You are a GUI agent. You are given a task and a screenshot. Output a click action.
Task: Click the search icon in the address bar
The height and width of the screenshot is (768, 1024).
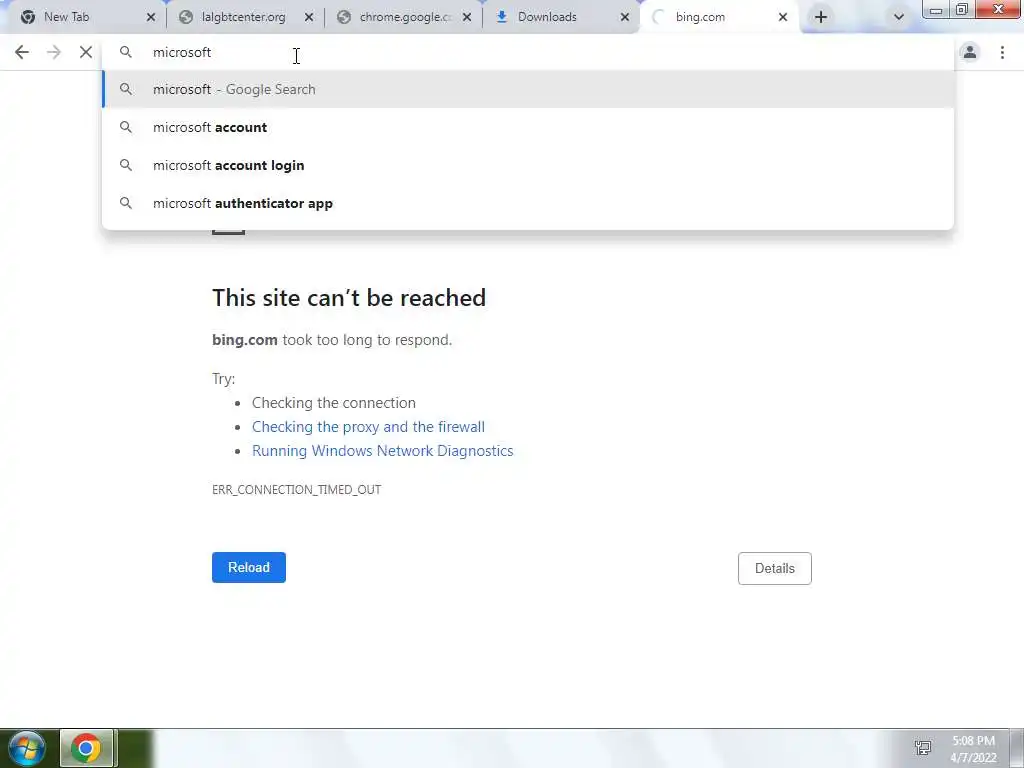click(126, 52)
